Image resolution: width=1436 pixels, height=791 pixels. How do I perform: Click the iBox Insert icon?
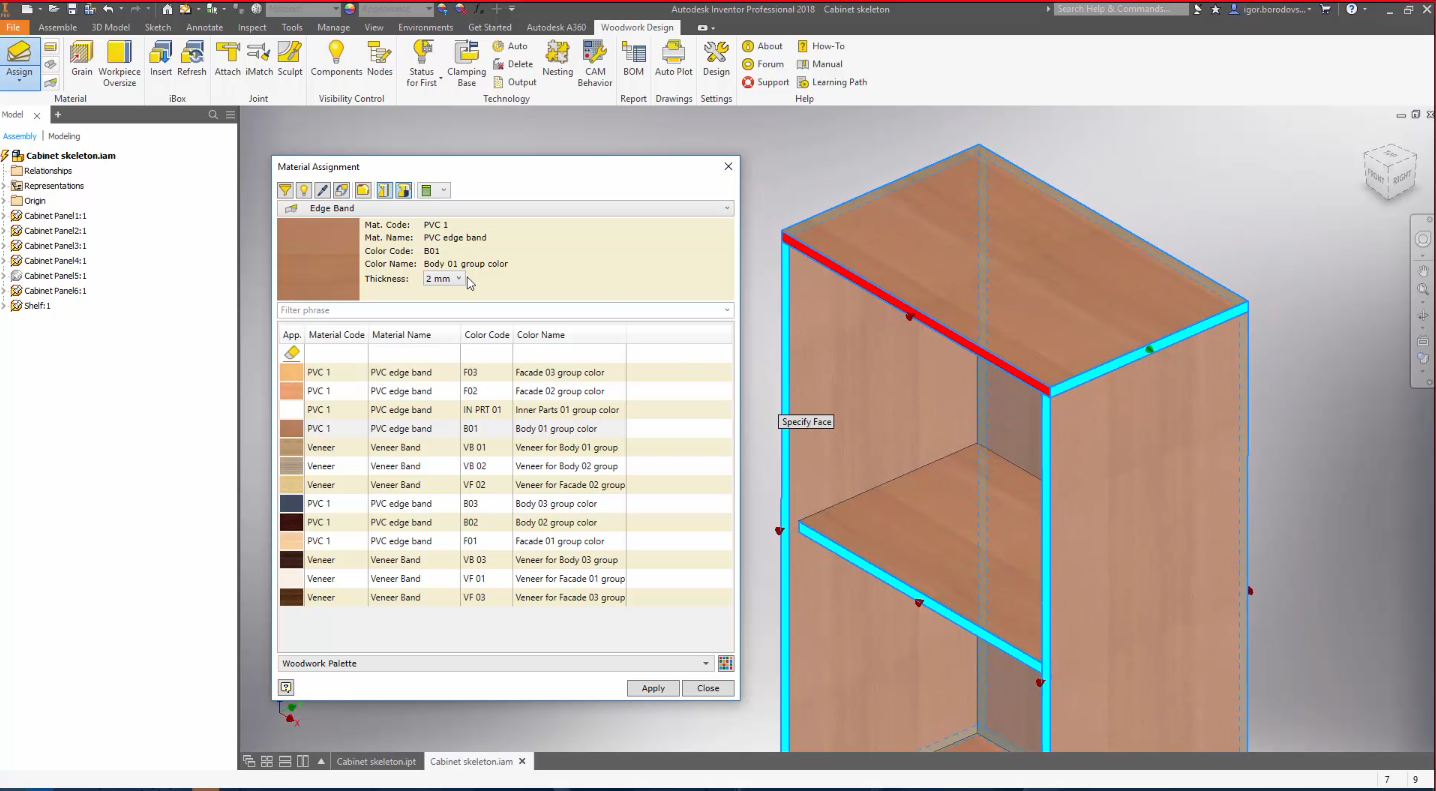pos(161,59)
